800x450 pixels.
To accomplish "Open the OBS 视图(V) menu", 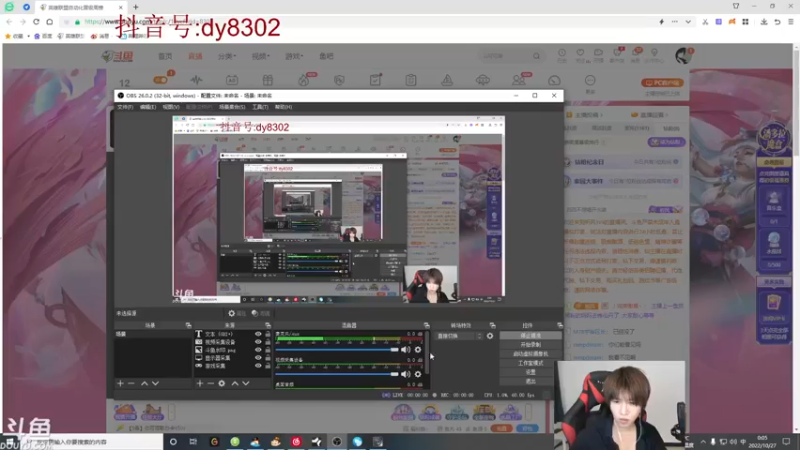I will 171,107.
